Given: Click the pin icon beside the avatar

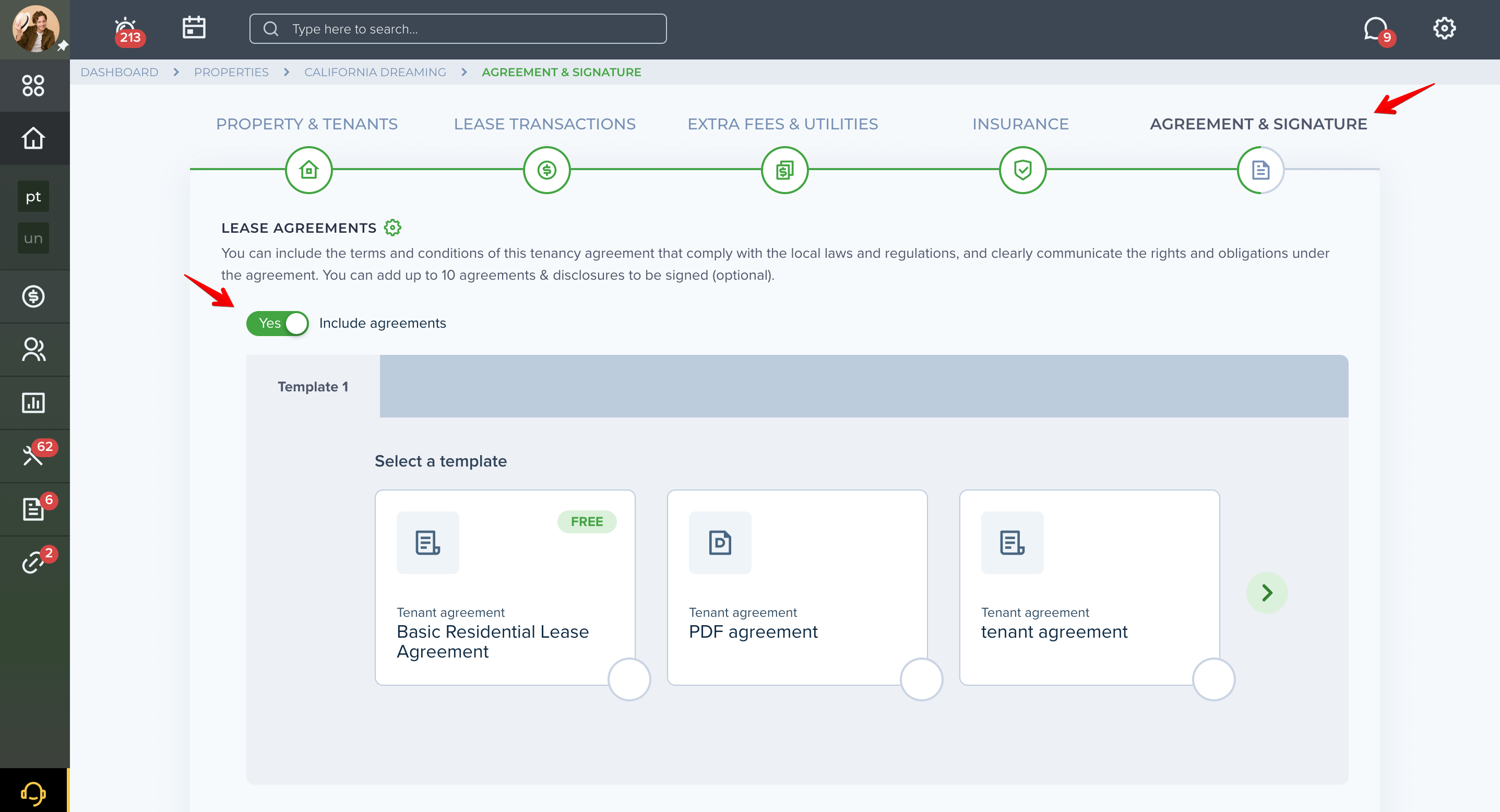Looking at the screenshot, I should pos(63,45).
